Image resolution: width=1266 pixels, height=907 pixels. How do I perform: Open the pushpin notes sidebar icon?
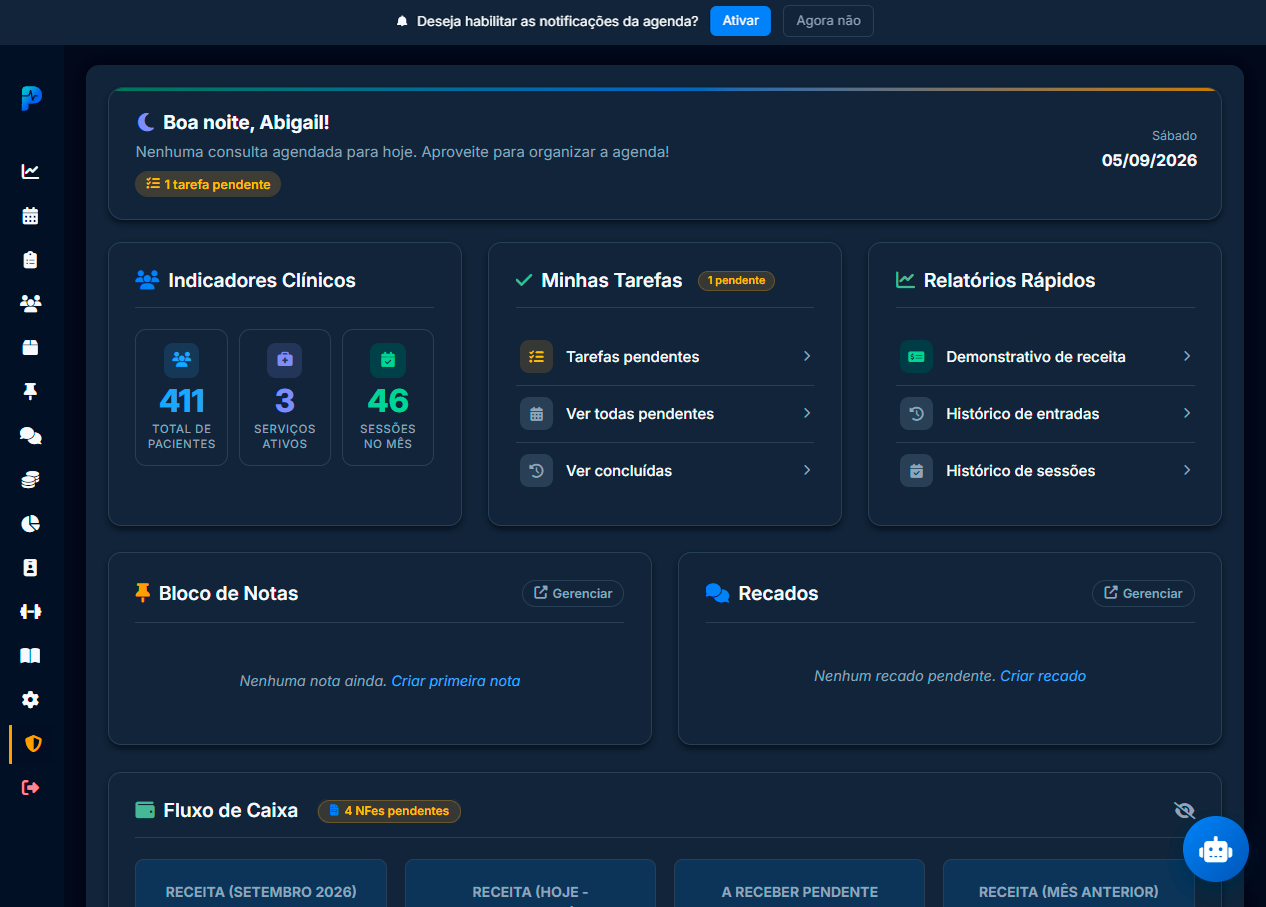click(31, 391)
